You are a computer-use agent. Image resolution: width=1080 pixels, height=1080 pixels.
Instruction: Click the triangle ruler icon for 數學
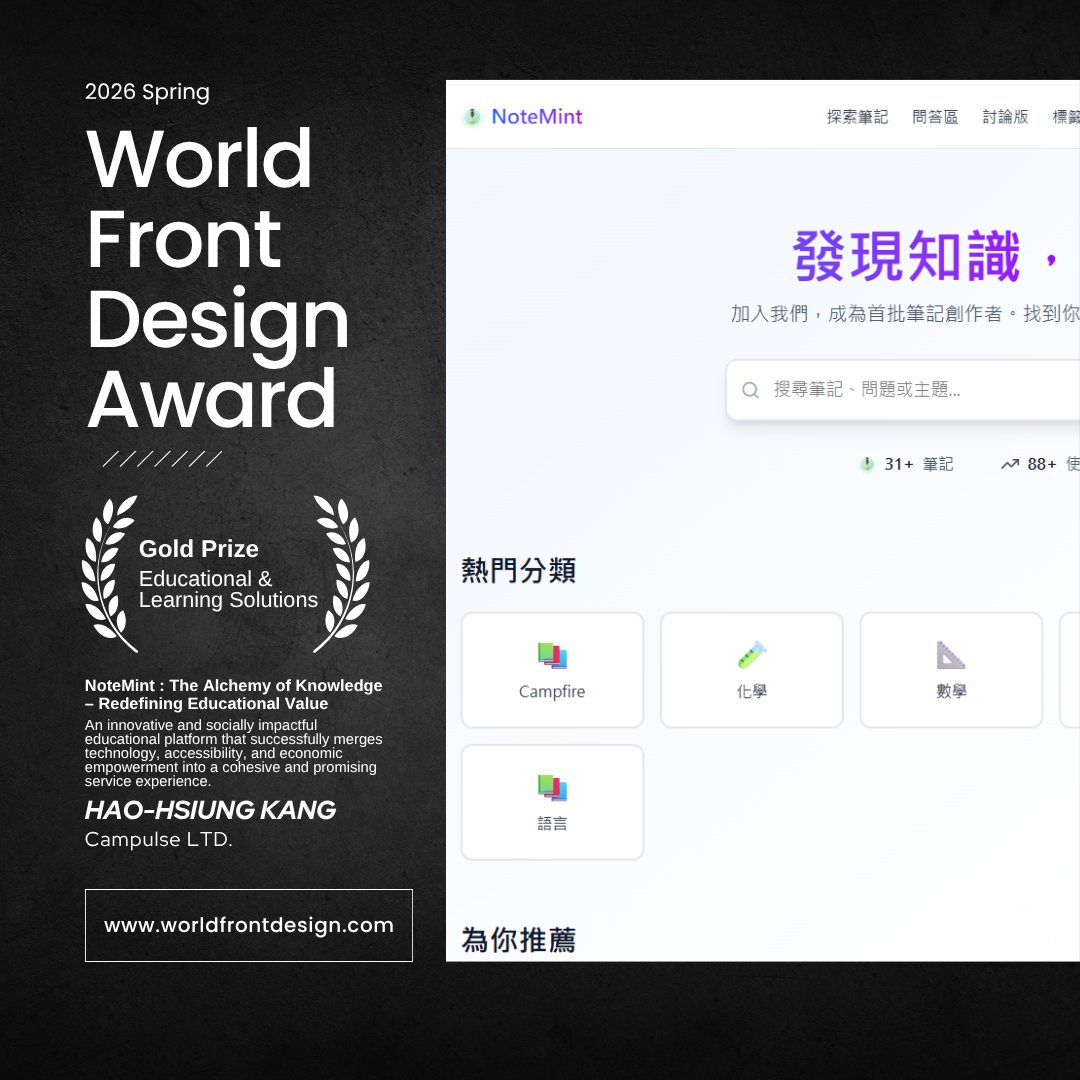[951, 655]
